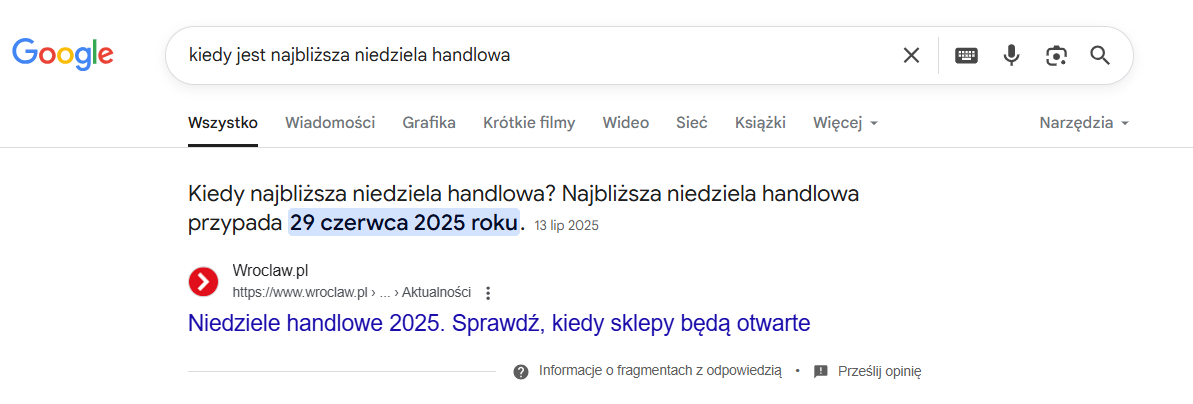Click Informacje o fragmentach z odpowiedzią link

(659, 371)
